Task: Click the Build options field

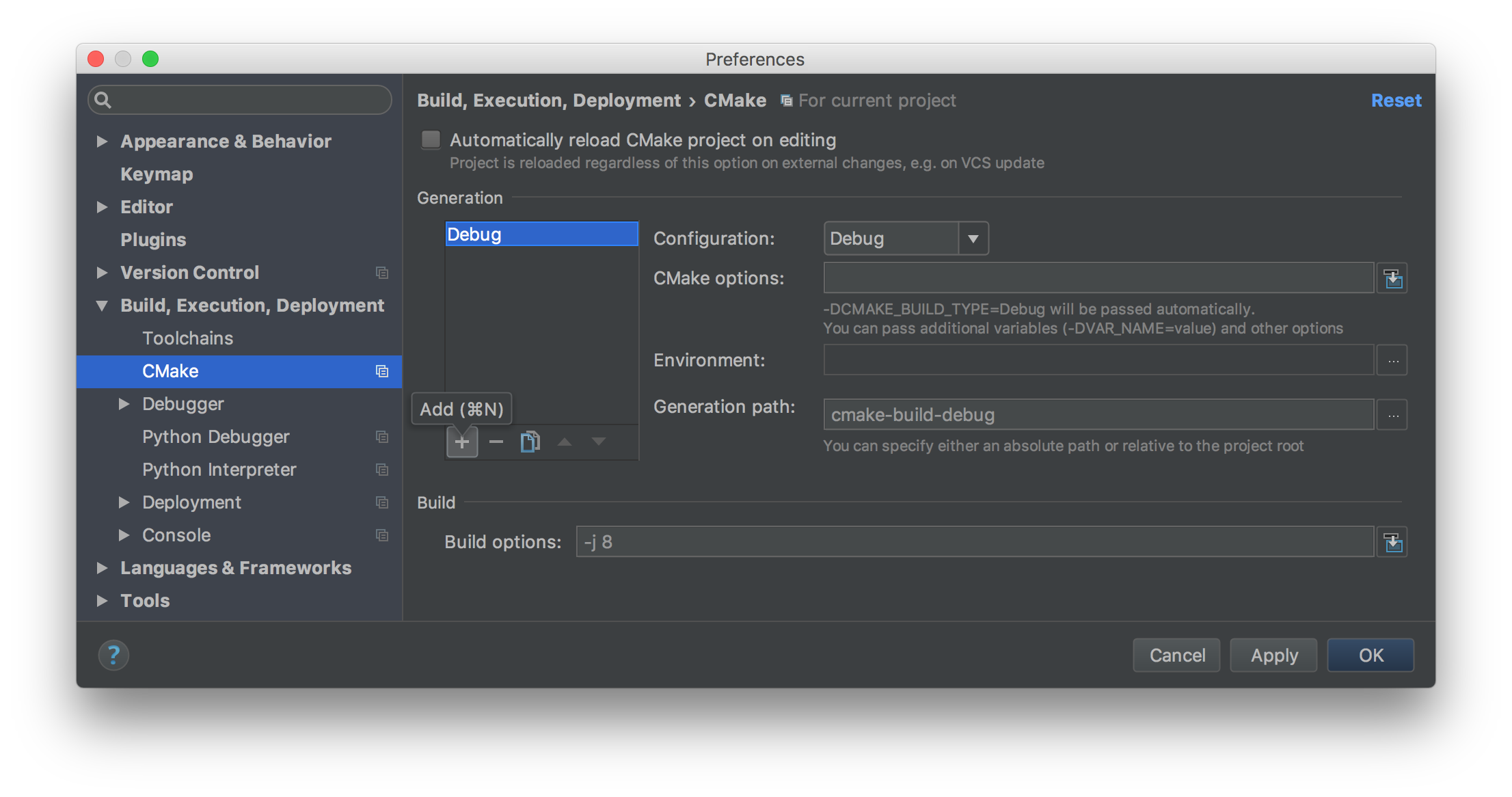Action: (x=975, y=542)
